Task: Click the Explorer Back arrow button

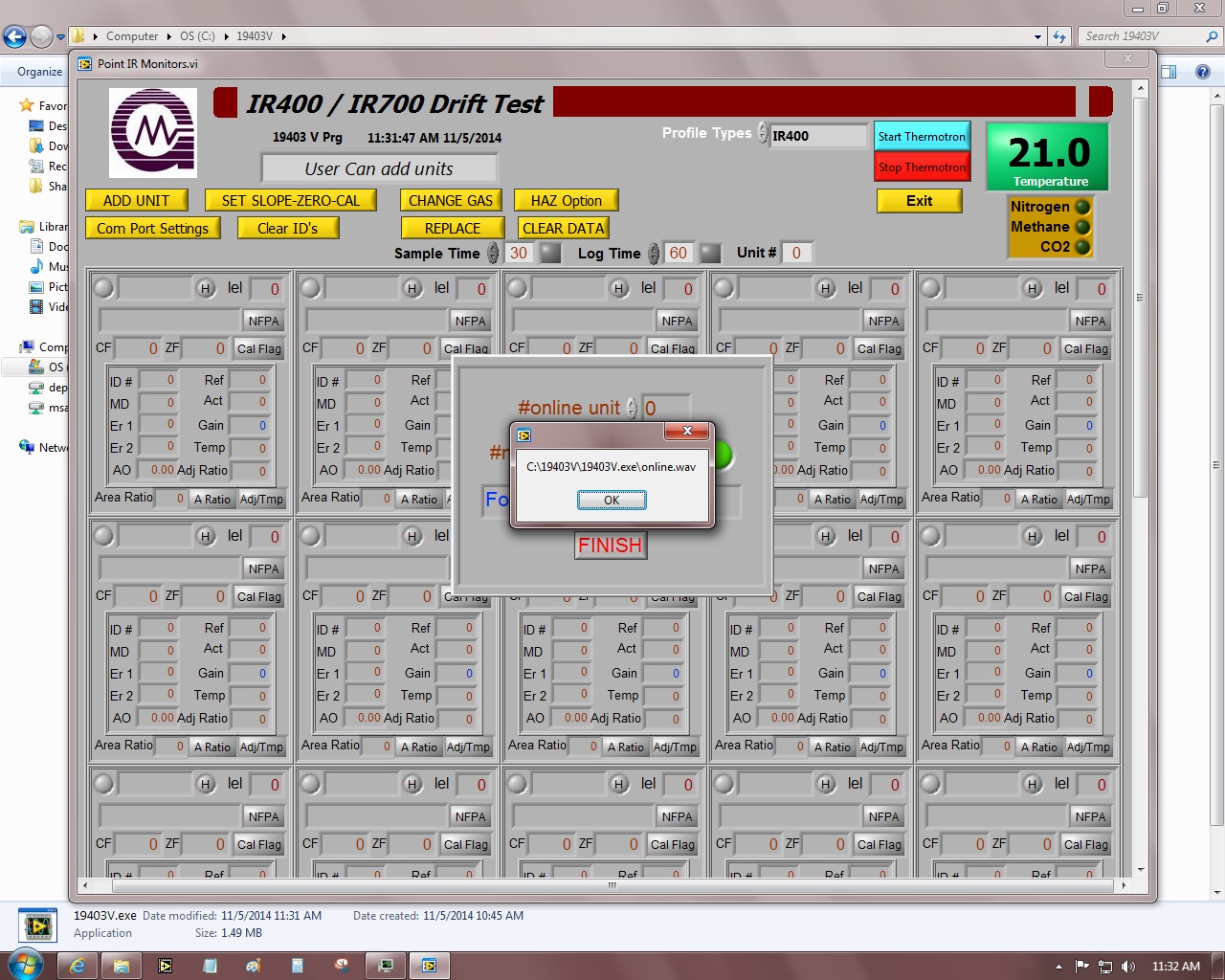Action: coord(14,36)
